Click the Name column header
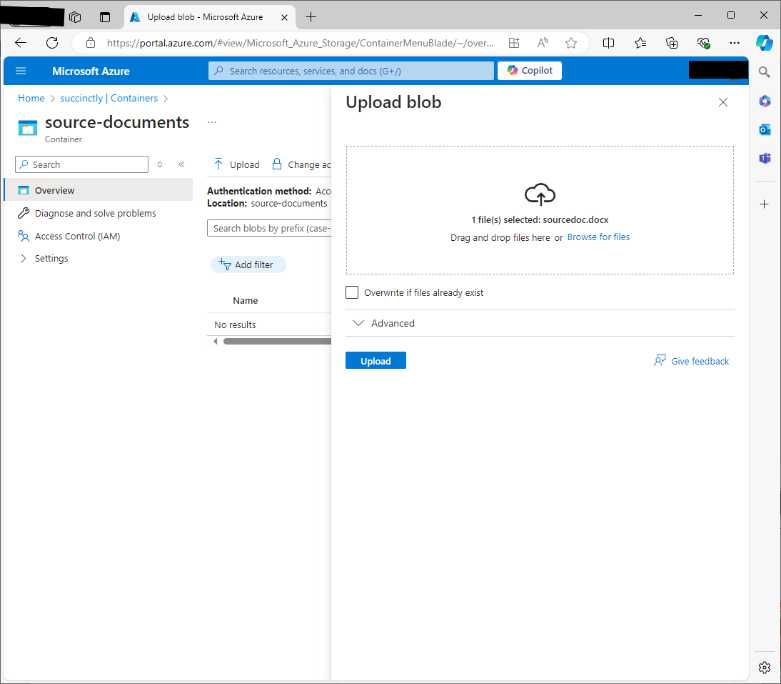The width and height of the screenshot is (781, 684). click(245, 300)
